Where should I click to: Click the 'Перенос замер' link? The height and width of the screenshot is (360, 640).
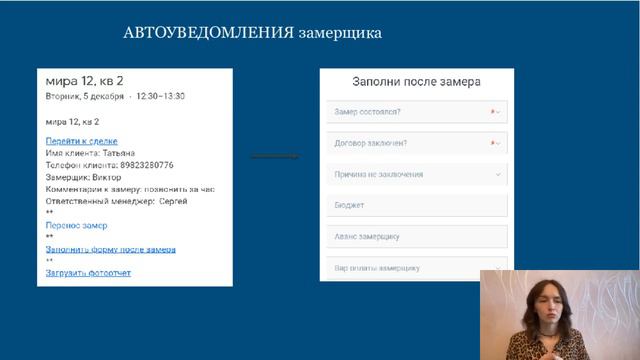[x=76, y=225]
